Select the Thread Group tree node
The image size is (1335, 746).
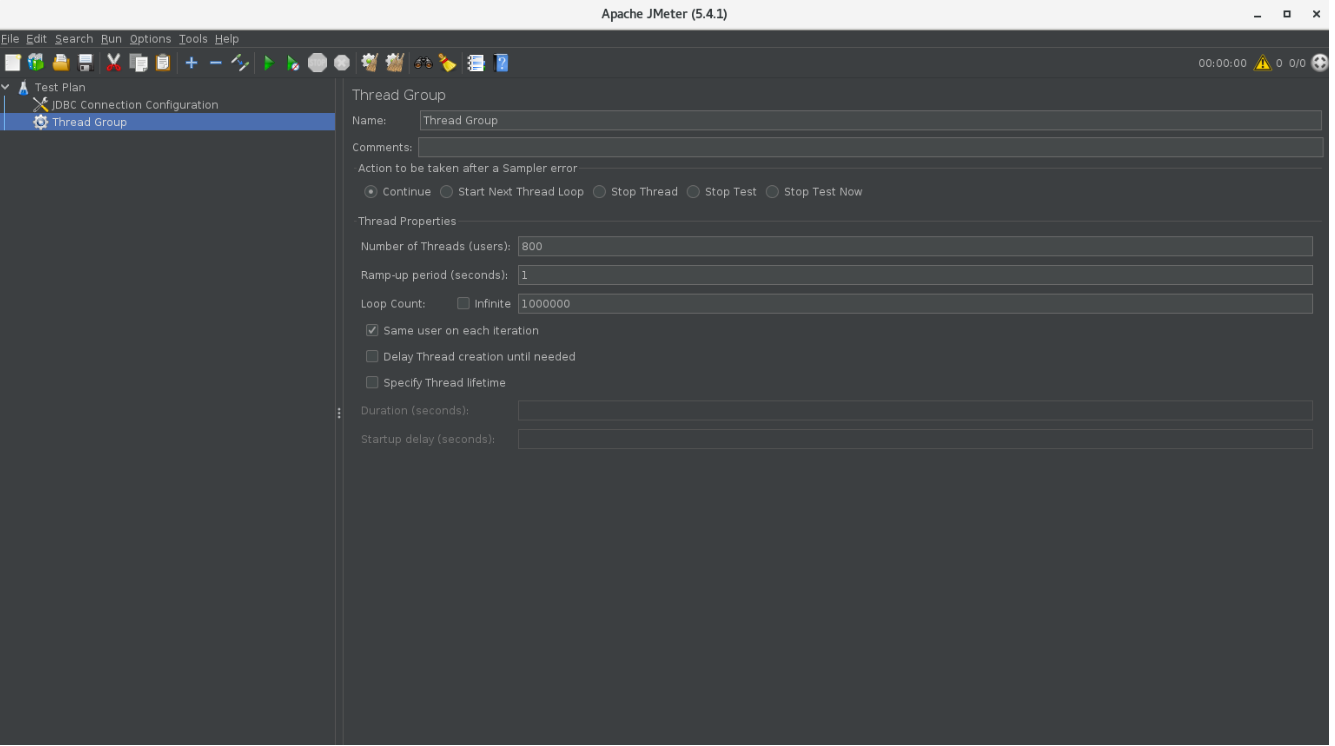click(89, 122)
